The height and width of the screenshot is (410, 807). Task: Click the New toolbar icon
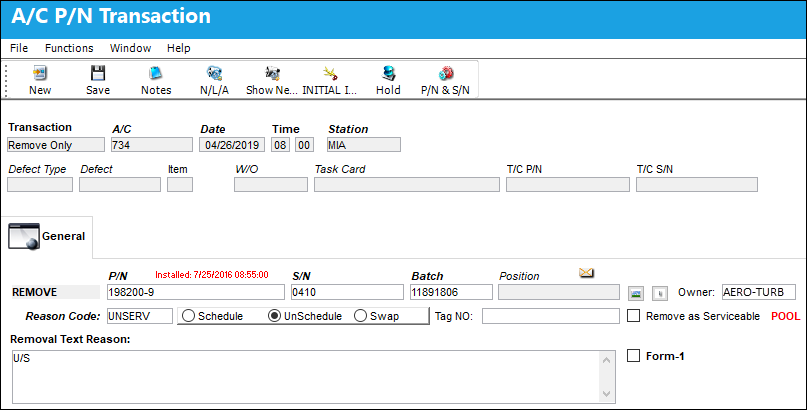coord(40,74)
